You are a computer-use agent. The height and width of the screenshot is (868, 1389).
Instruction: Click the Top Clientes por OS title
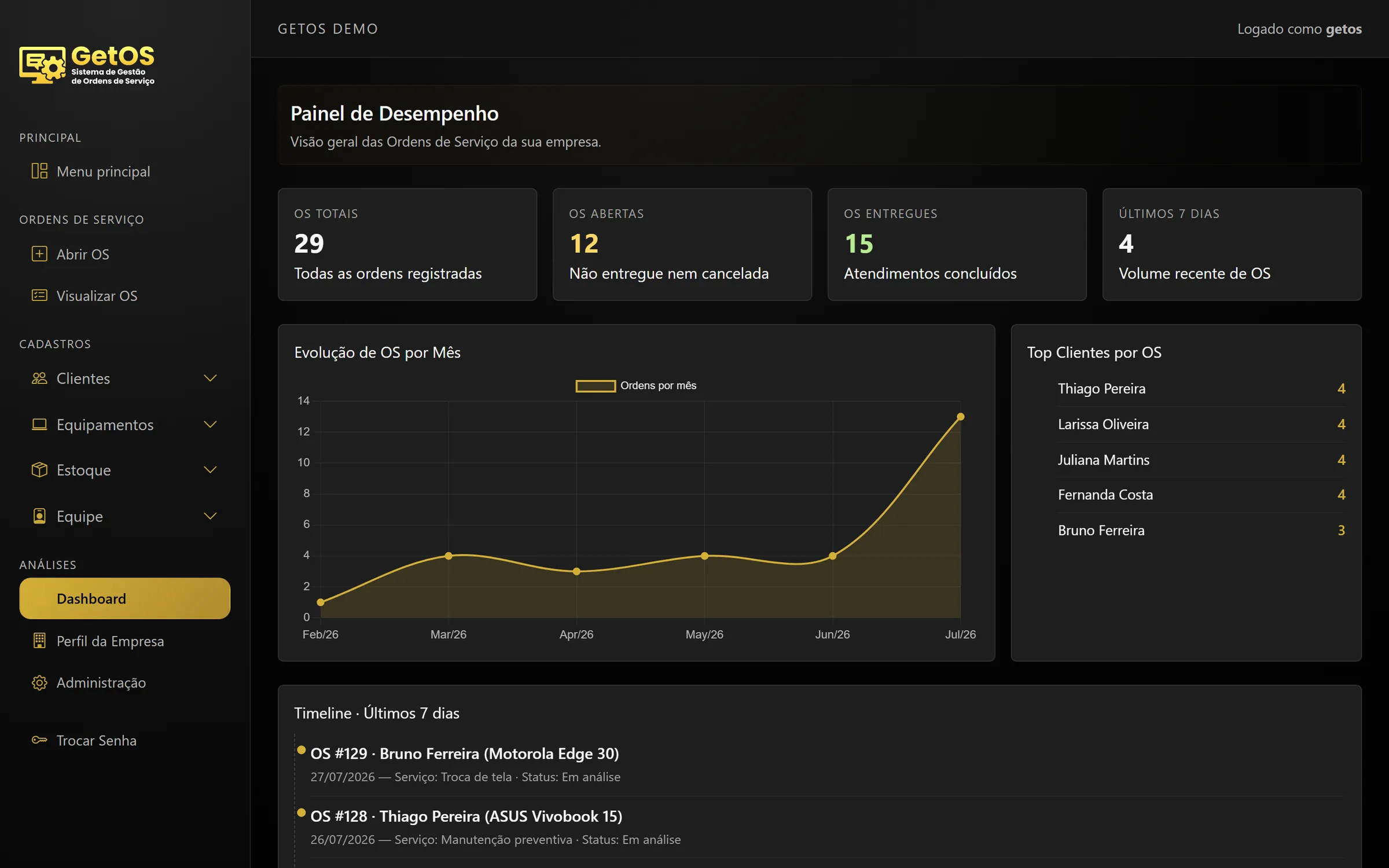point(1094,352)
